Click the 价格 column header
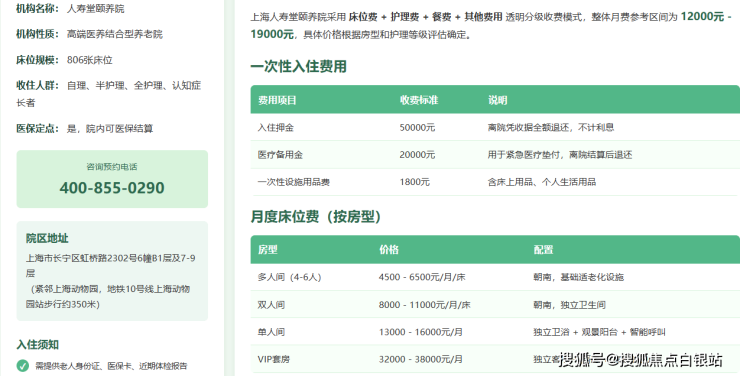This screenshot has width=740, height=376. point(389,250)
